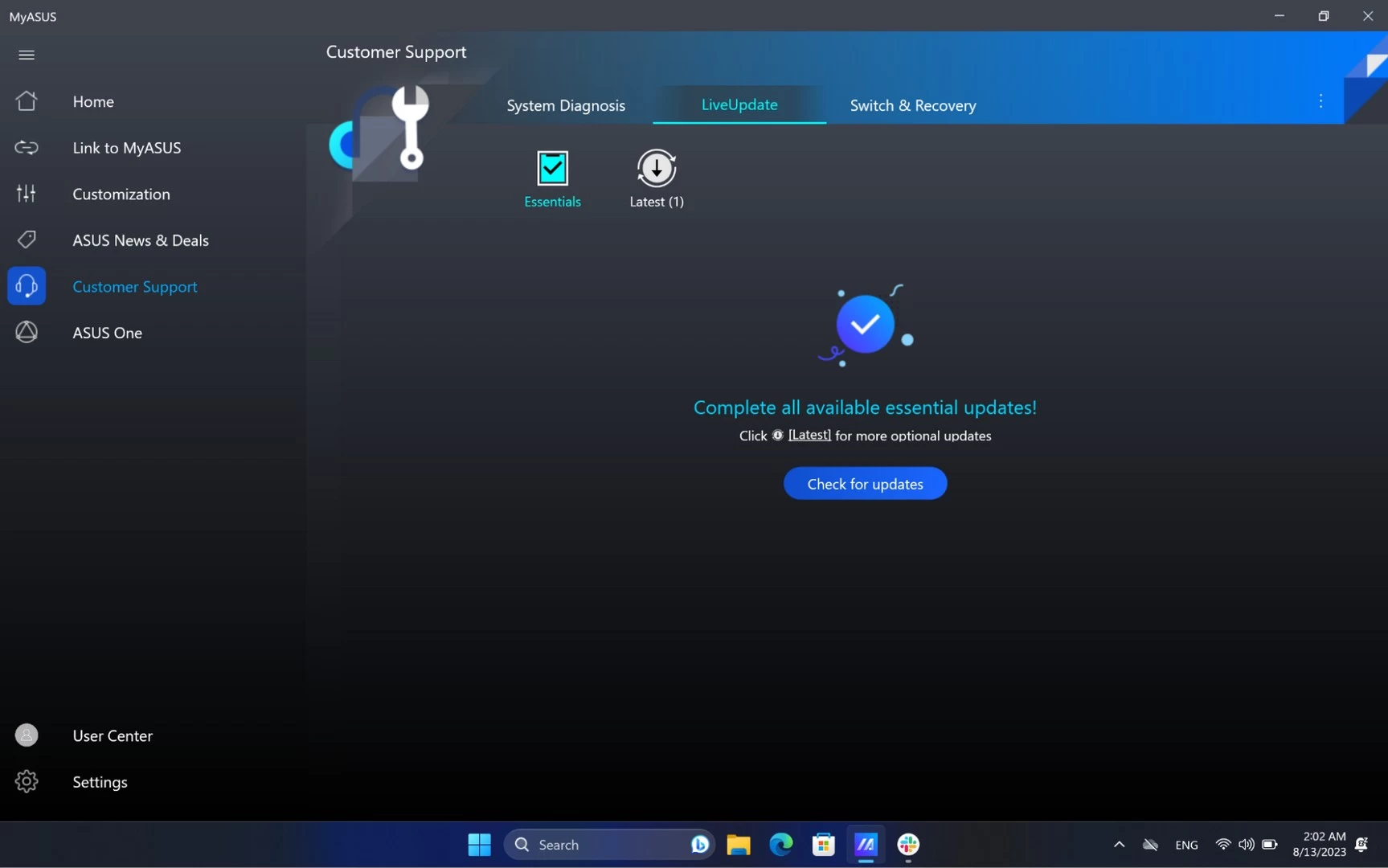Screen dimensions: 1388x868
Task: Click the Customer Support headset icon
Action: tap(27, 285)
